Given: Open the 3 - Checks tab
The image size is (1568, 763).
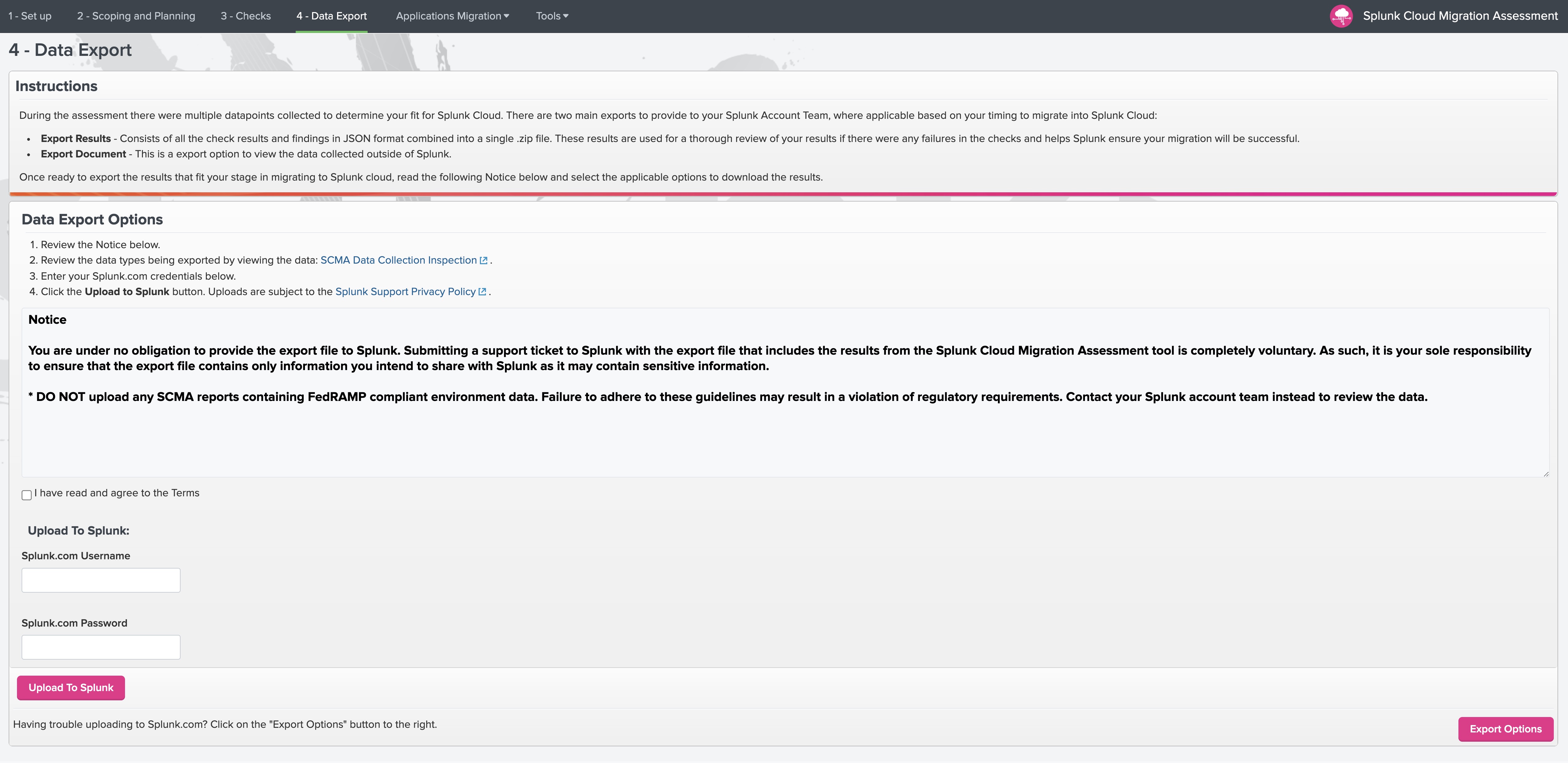Looking at the screenshot, I should click(x=246, y=16).
